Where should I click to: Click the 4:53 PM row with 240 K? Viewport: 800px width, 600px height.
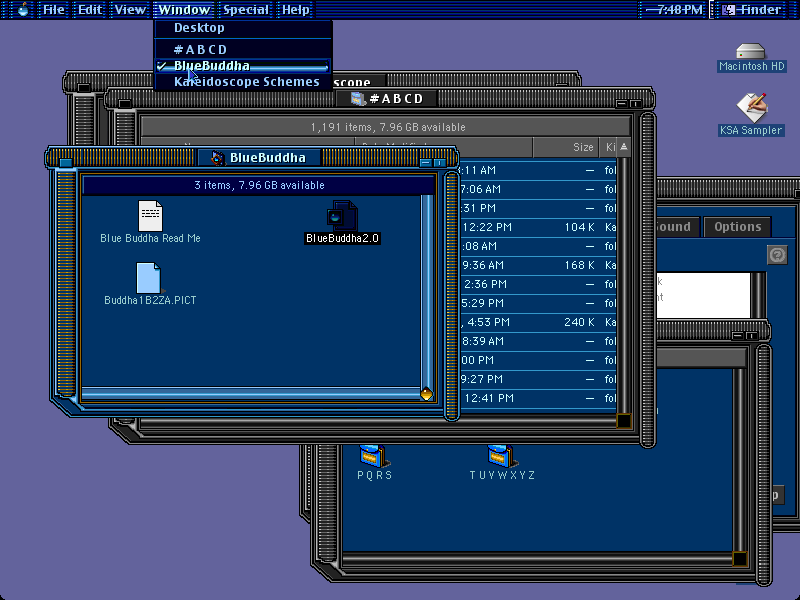[x=538, y=322]
